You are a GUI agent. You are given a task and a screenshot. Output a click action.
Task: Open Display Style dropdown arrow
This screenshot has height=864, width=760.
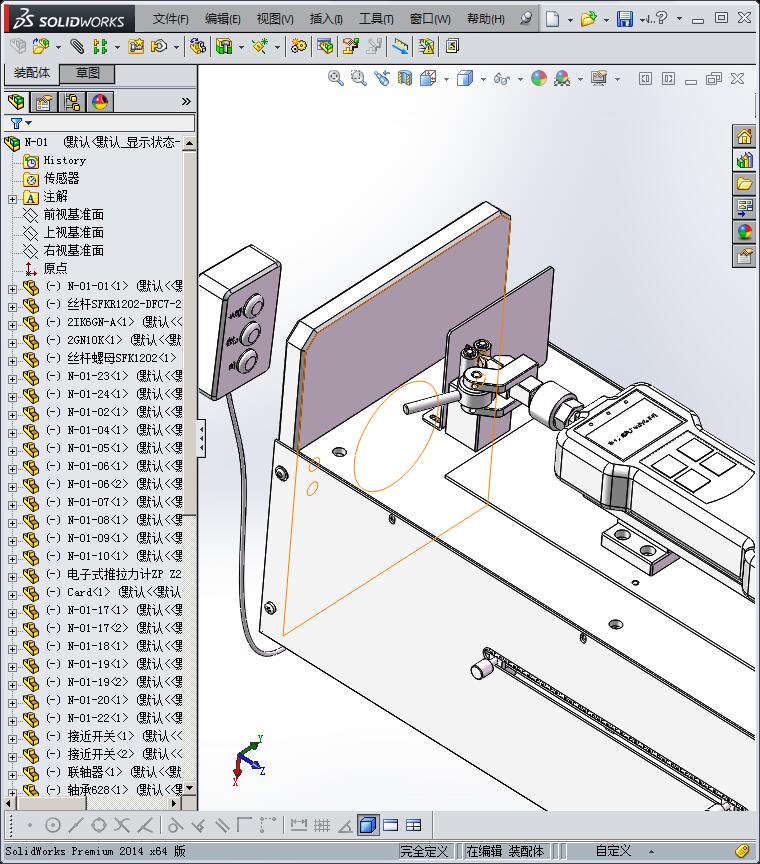483,79
